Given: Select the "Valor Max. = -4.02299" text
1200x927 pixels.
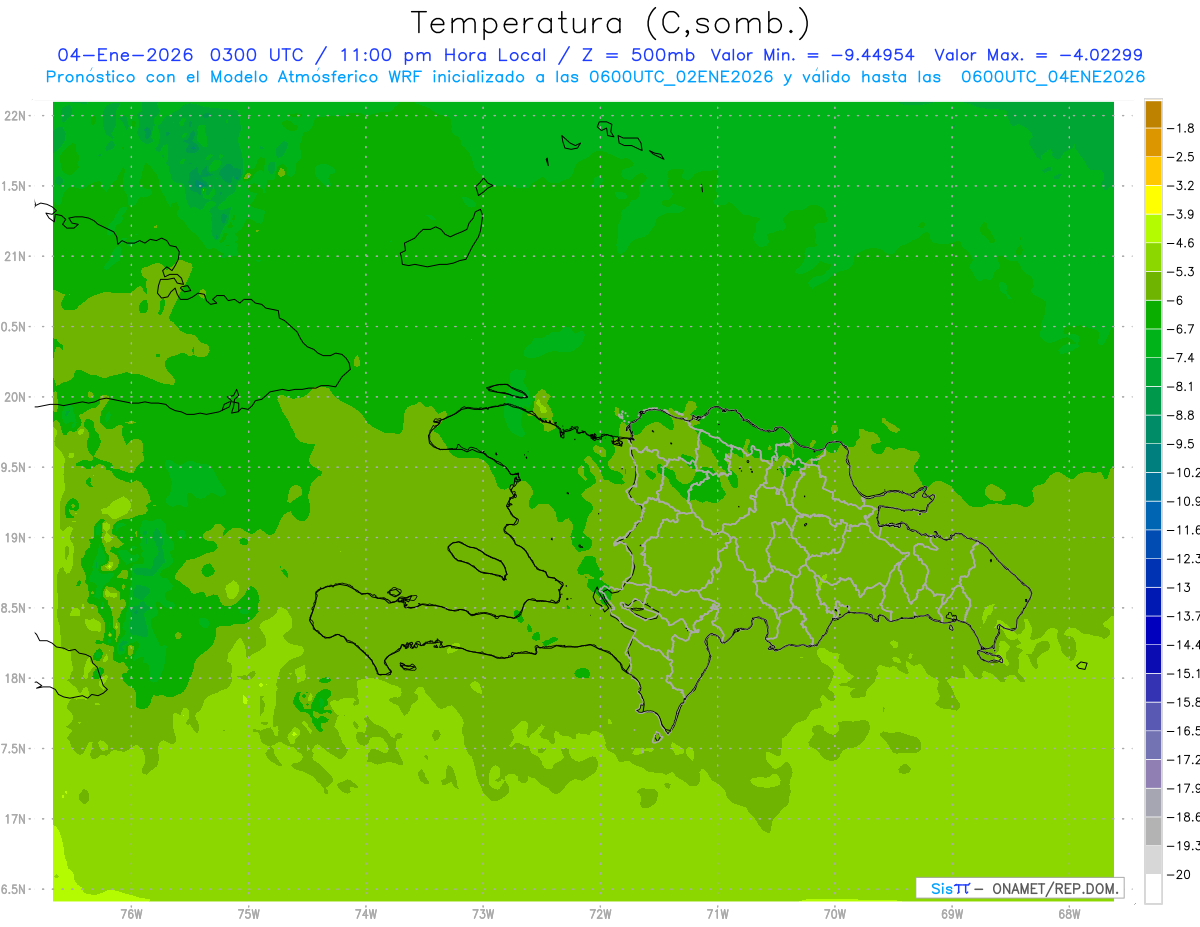Looking at the screenshot, I should click(1038, 55).
